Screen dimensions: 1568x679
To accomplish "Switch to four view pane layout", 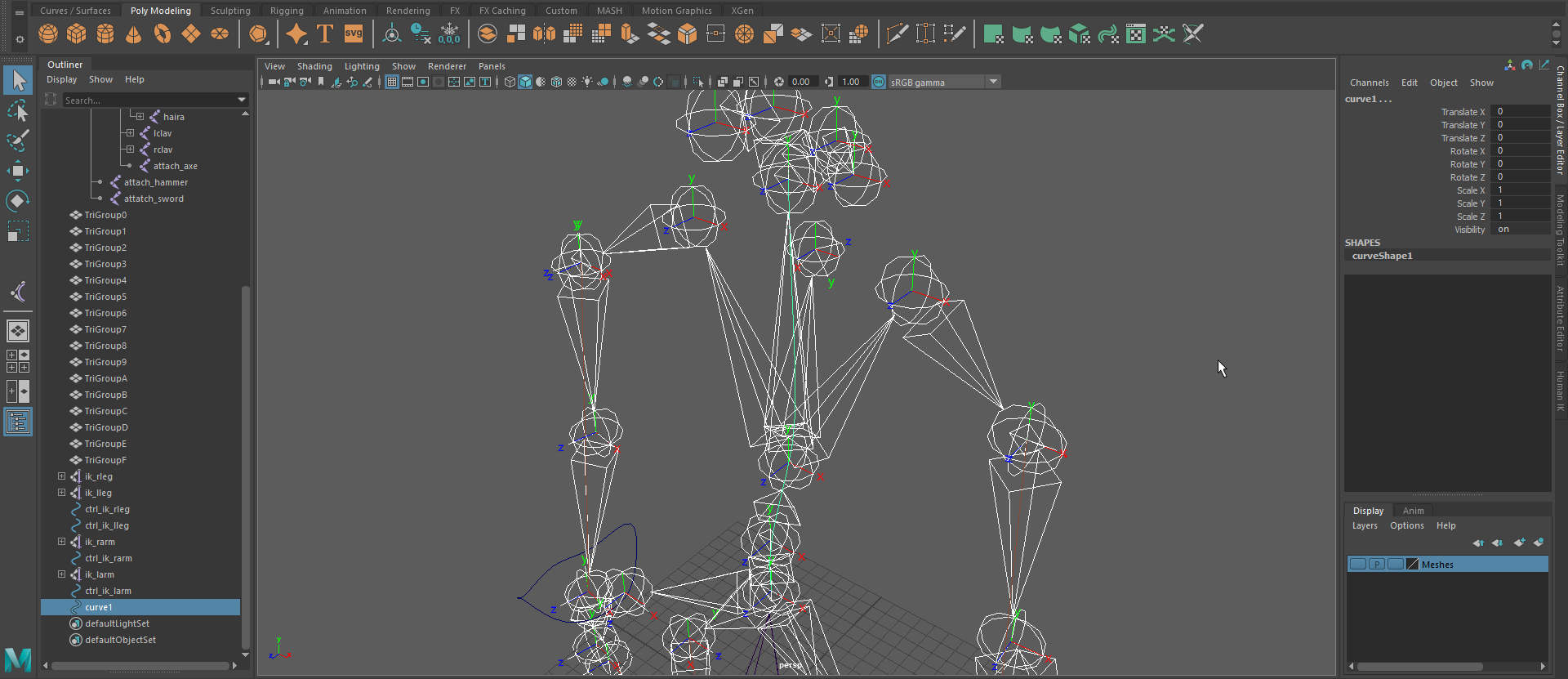I will 18,361.
